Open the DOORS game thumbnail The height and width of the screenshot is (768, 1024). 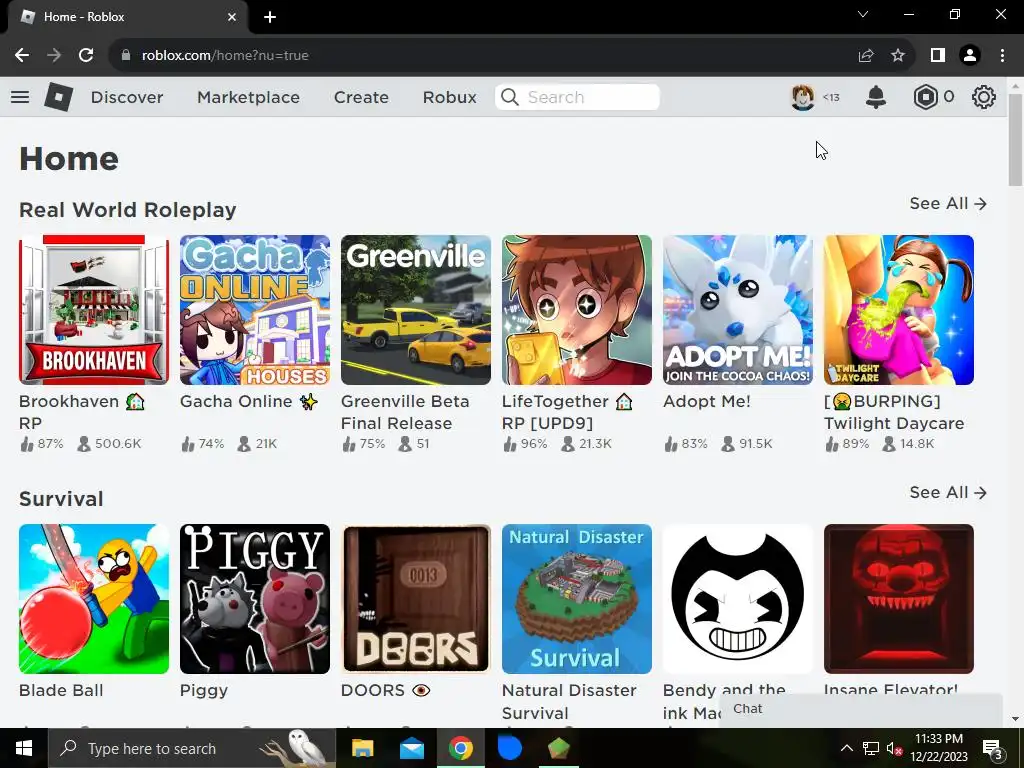tap(416, 599)
